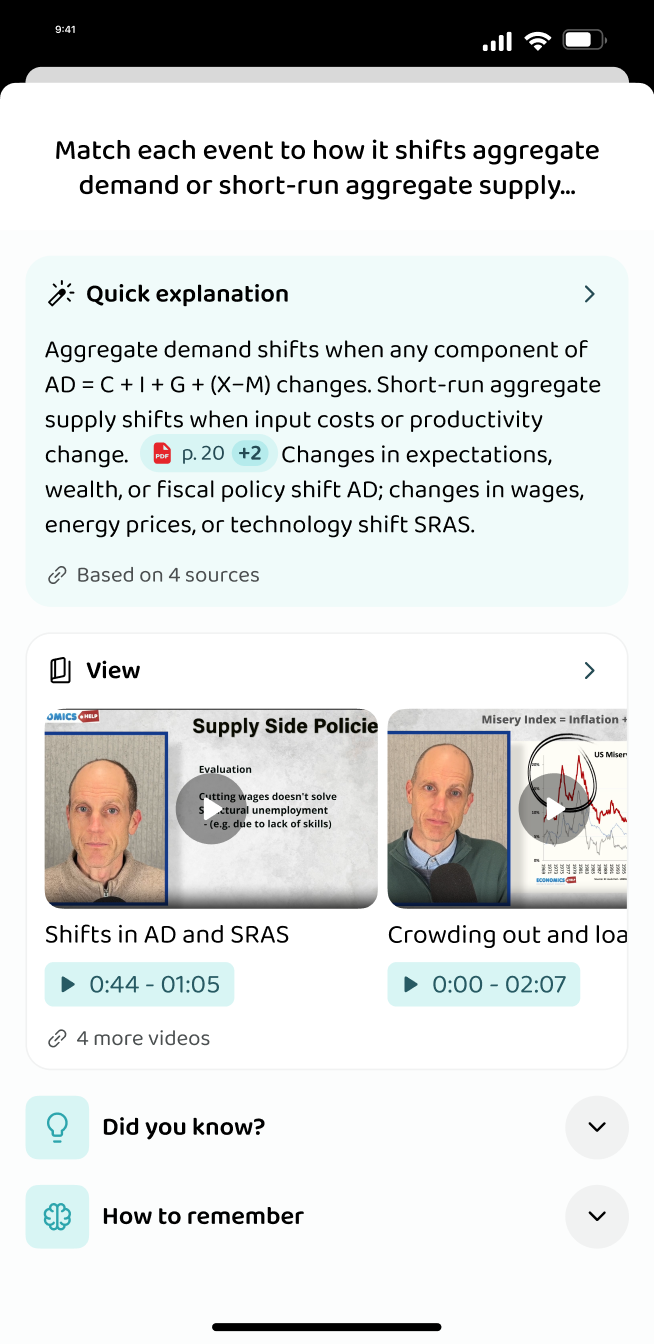
Task: Click the Based on 4 sources link
Action: [154, 575]
